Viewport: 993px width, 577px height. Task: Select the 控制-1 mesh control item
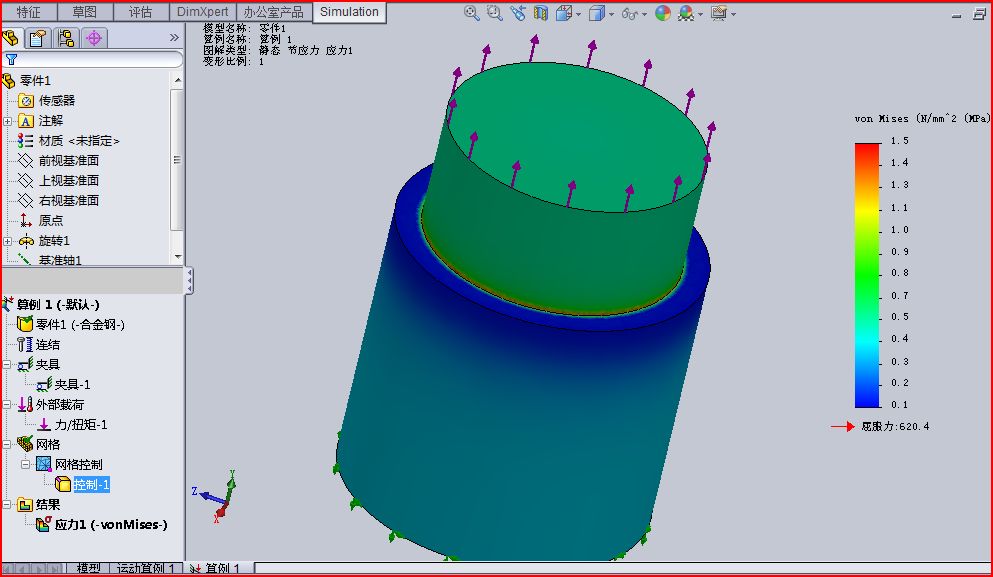point(91,485)
